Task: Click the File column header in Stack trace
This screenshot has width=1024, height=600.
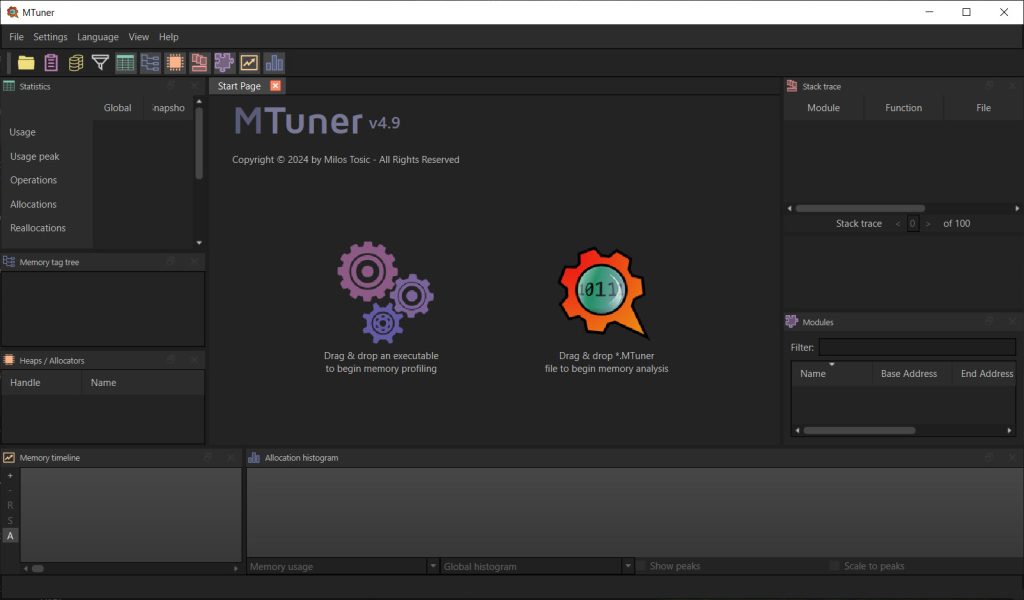Action: (984, 108)
